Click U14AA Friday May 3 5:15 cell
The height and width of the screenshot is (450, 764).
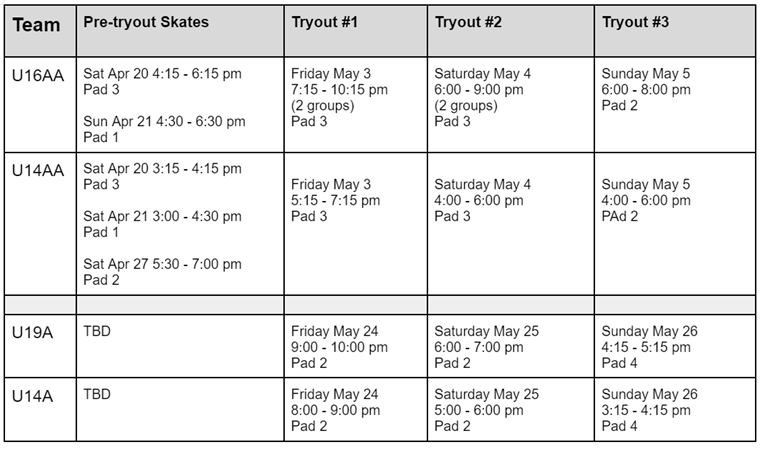click(356, 224)
